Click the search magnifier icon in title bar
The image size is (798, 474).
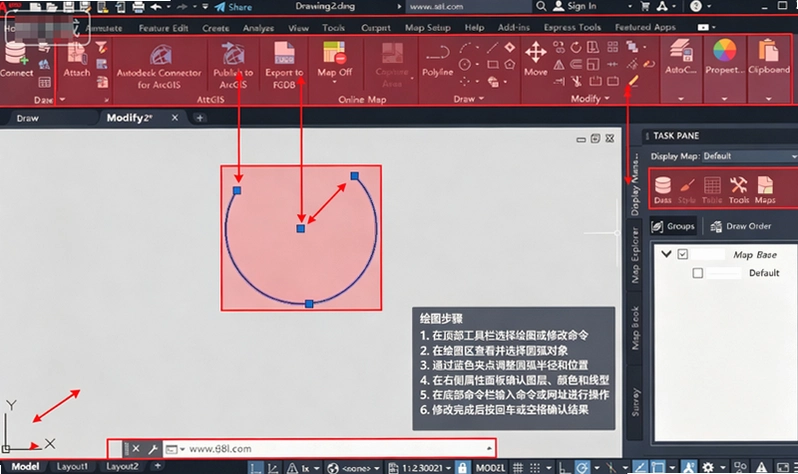tap(541, 6)
